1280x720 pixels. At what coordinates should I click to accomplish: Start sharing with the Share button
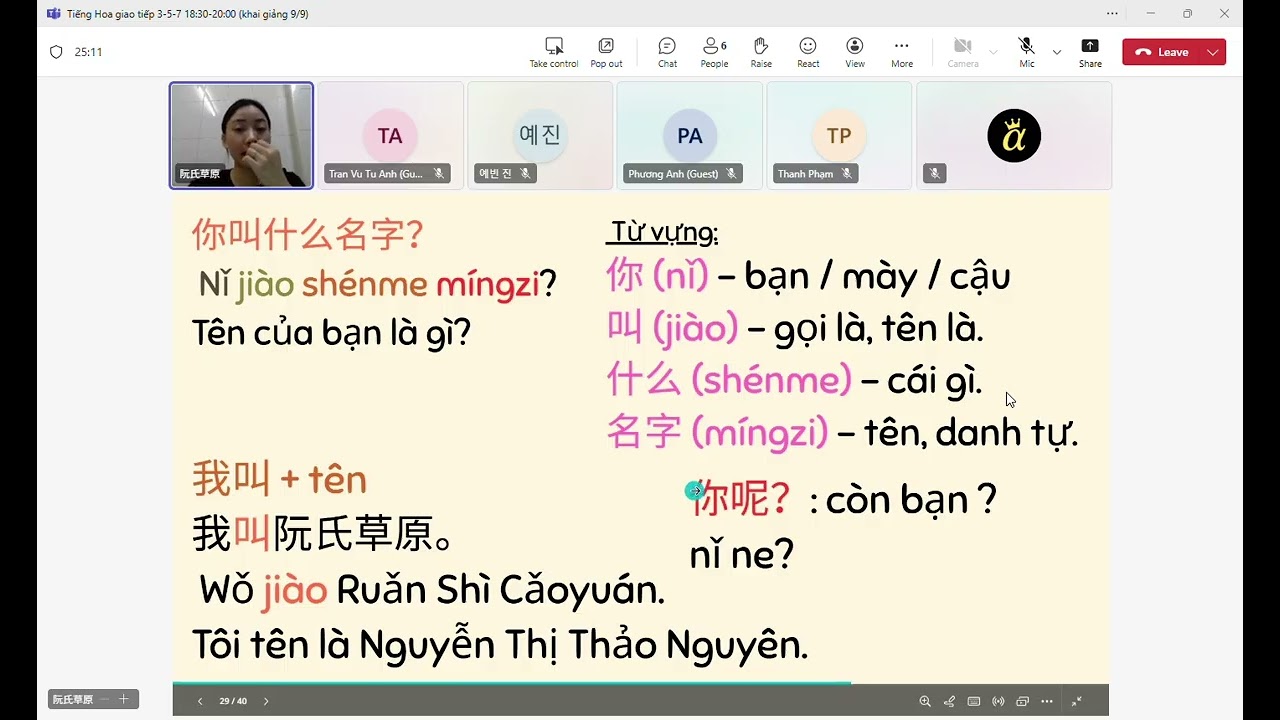(1090, 52)
